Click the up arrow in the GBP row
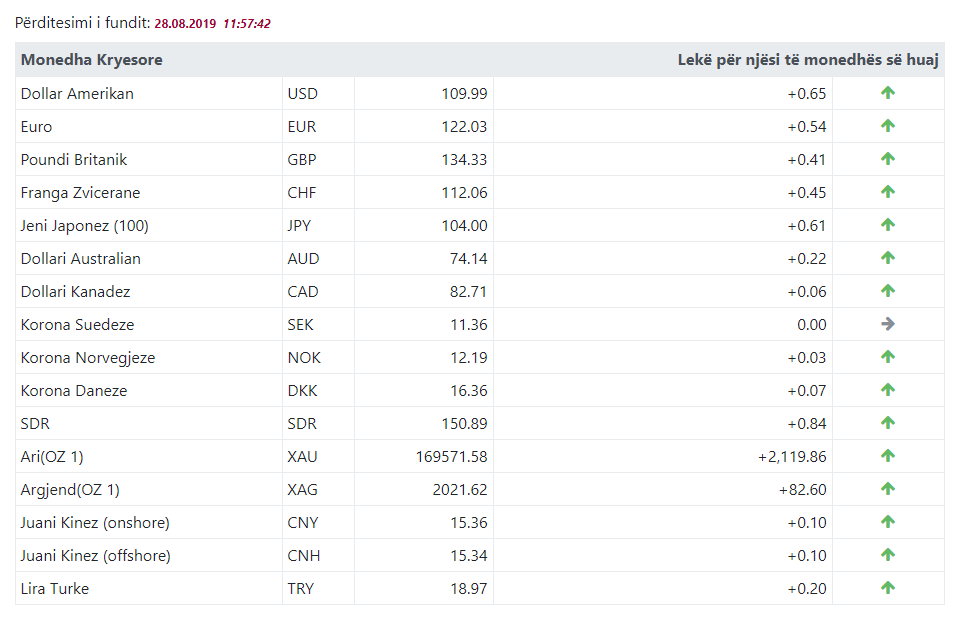Image resolution: width=970 pixels, height=625 pixels. 888,159
